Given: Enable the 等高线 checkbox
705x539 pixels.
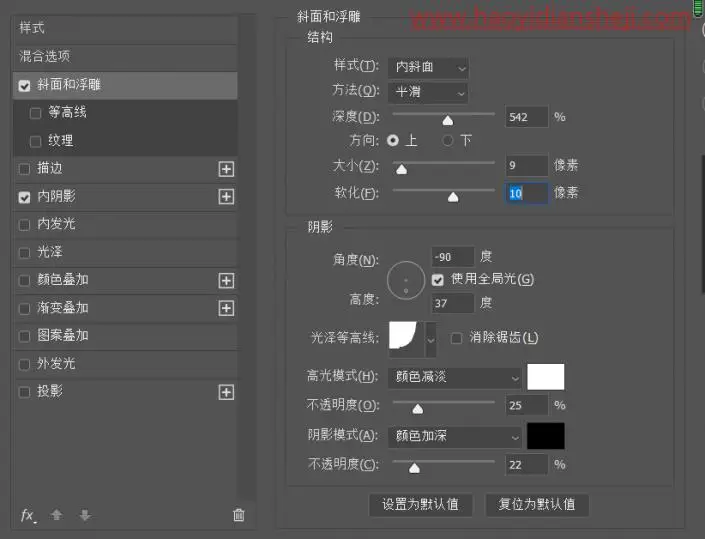Looking at the screenshot, I should 36,113.
